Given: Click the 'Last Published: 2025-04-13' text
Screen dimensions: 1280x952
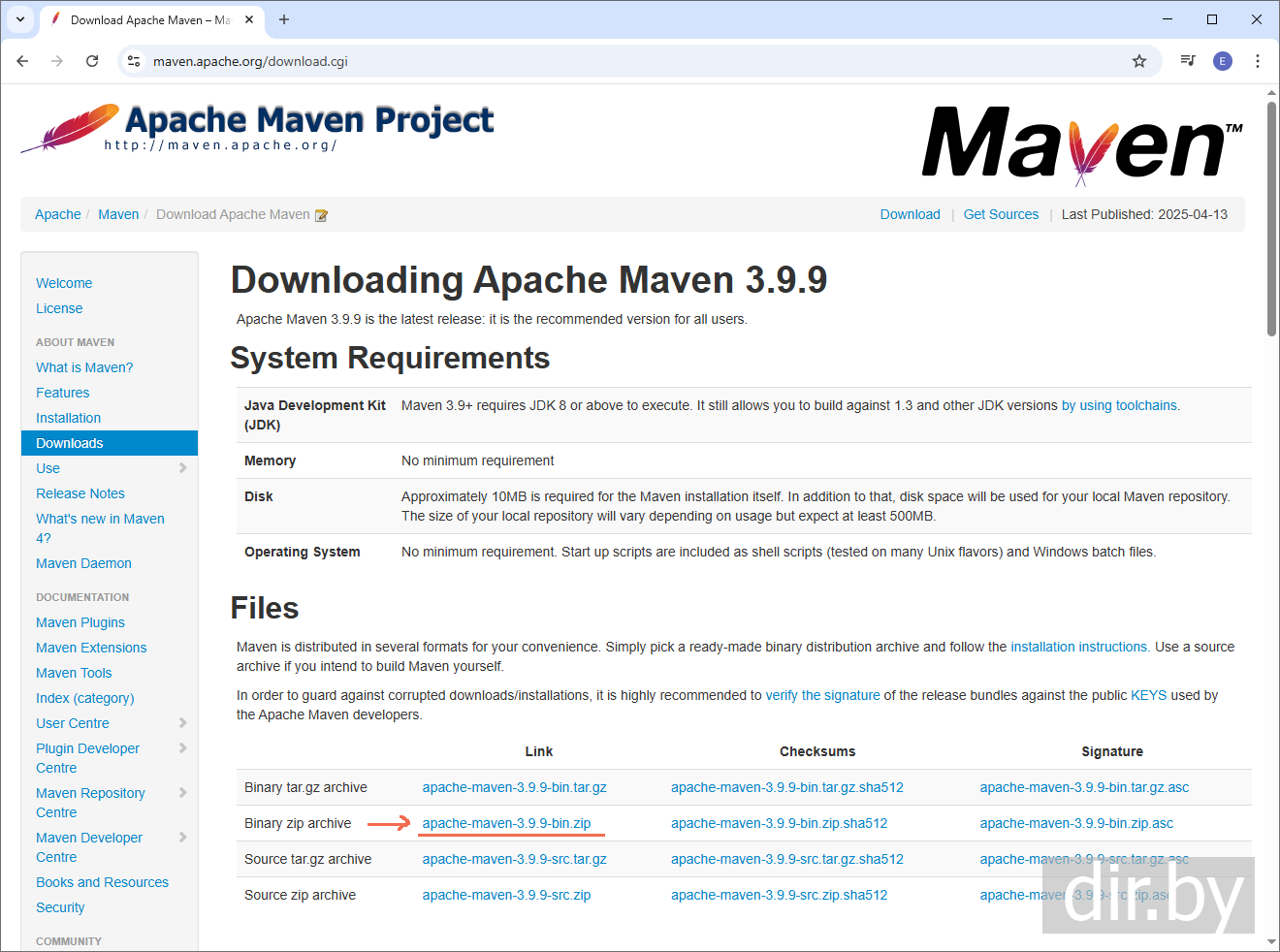Looking at the screenshot, I should click(x=1144, y=214).
